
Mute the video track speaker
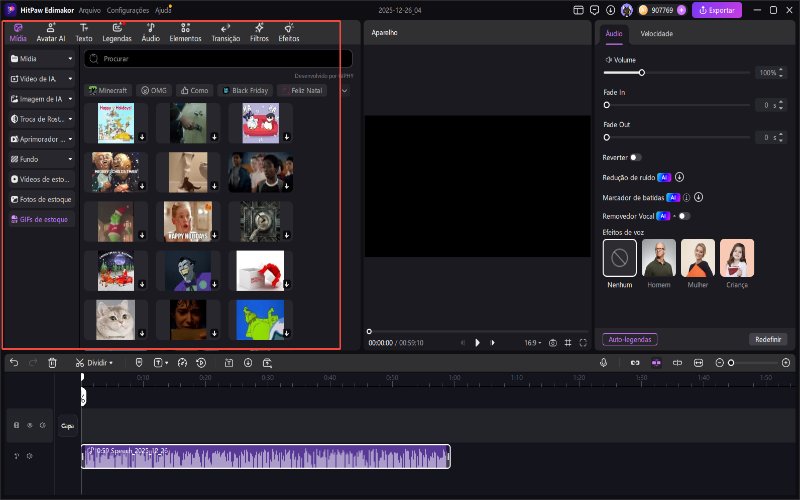[x=43, y=425]
